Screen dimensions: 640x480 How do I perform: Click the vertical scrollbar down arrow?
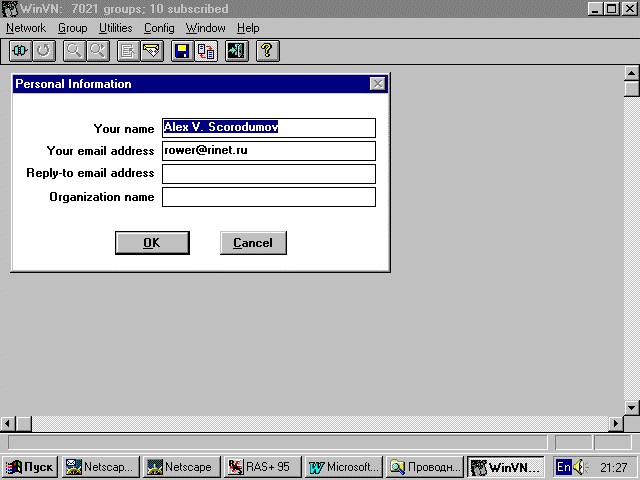(x=631, y=407)
